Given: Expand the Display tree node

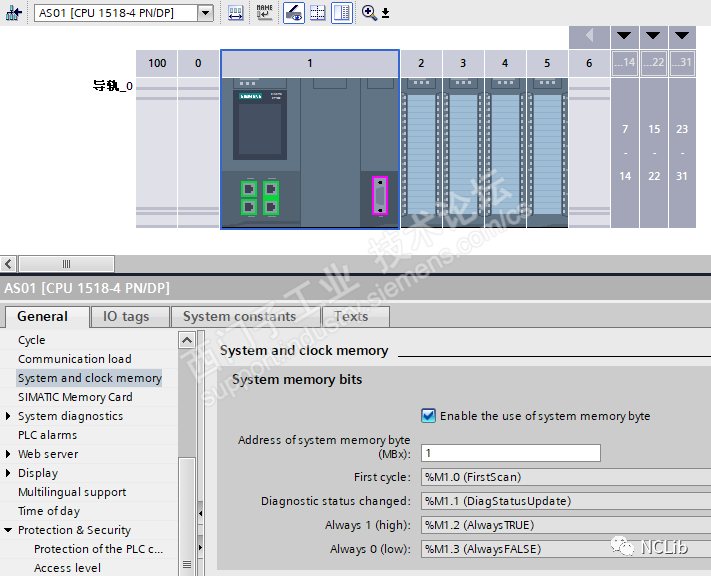Looking at the screenshot, I should coord(8,473).
